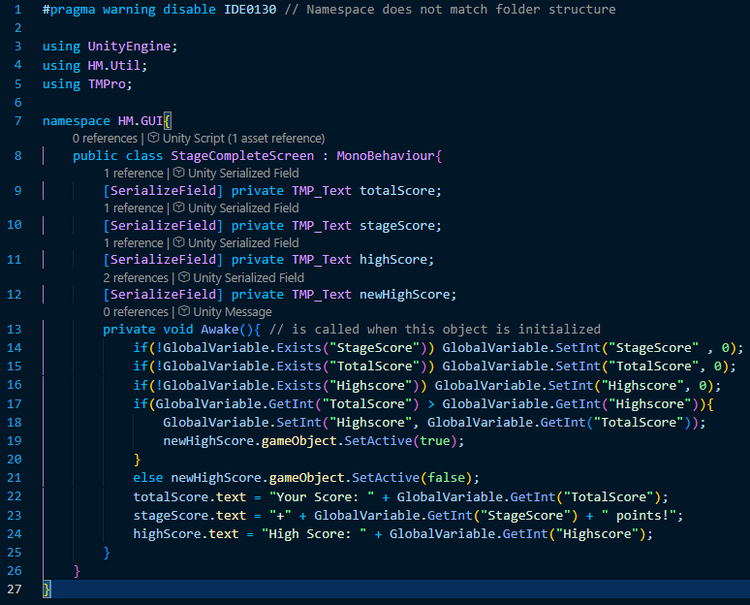
Task: Click the 'highScore' field name on line 11
Action: [x=393, y=260]
